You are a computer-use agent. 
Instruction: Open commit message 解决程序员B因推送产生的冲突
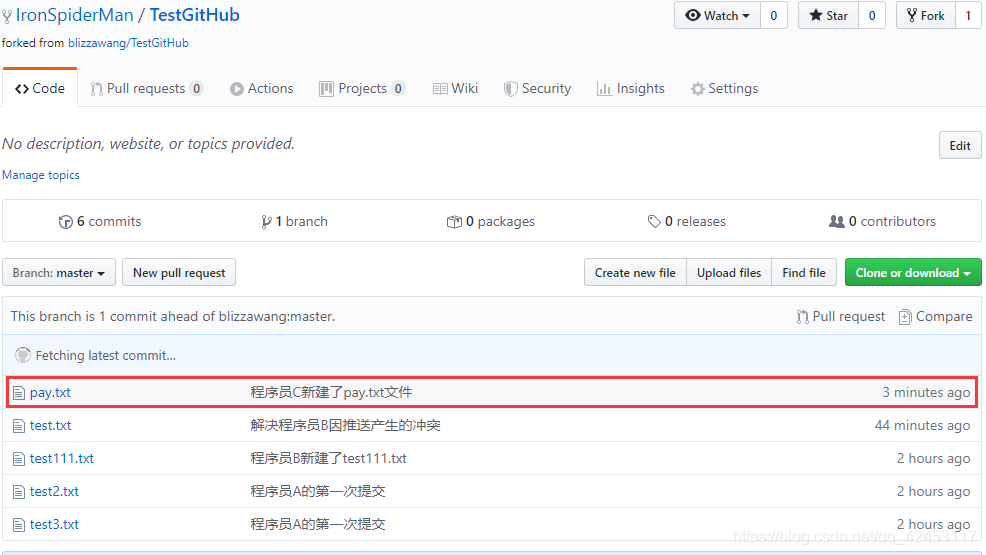click(345, 426)
